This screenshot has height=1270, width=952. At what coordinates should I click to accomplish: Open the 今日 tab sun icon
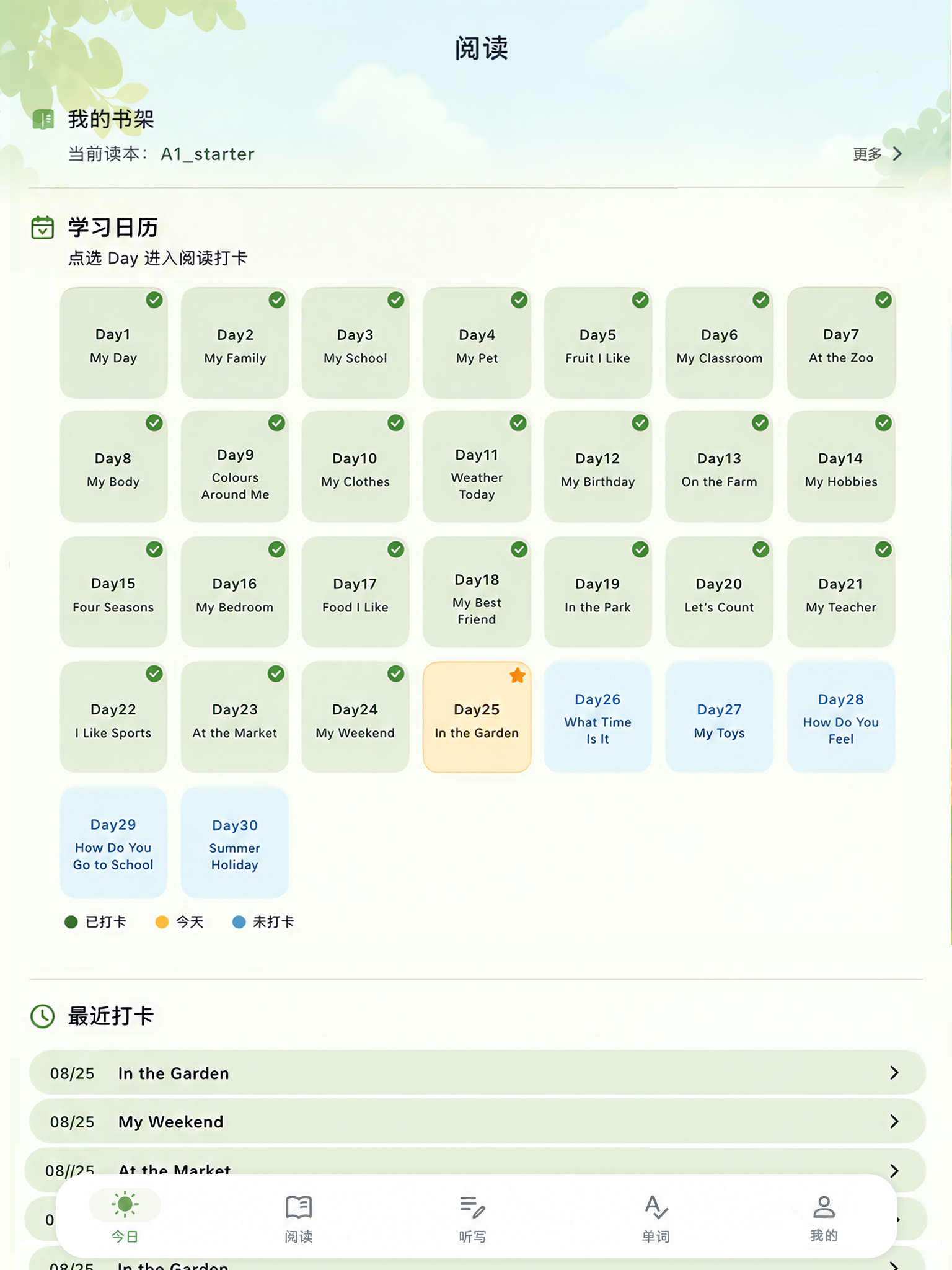[125, 1205]
